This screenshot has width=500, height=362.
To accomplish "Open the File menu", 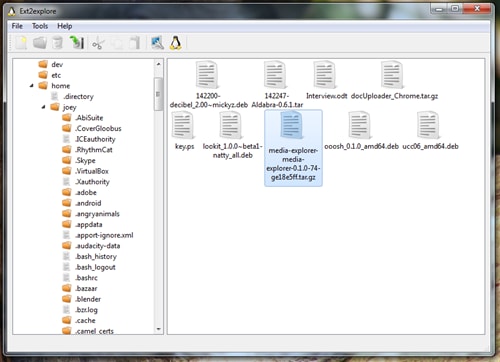I will click(17, 26).
